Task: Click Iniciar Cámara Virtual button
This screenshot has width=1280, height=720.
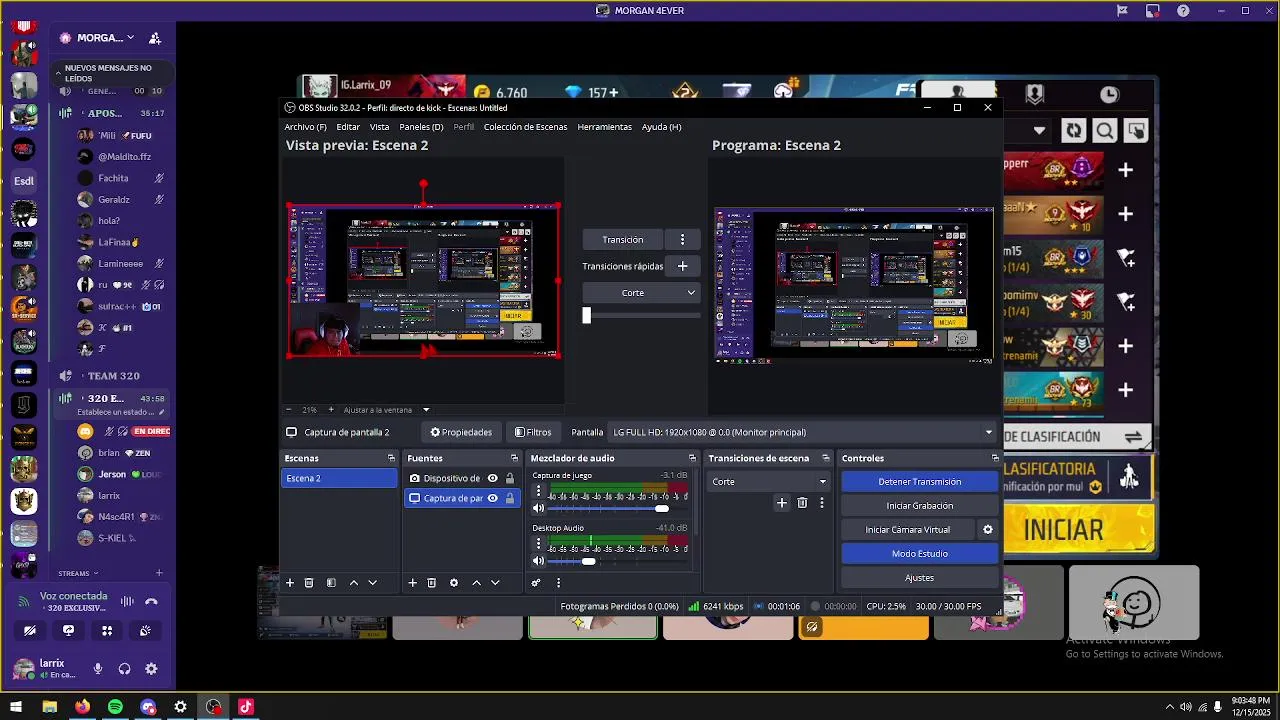Action: pyautogui.click(x=908, y=530)
